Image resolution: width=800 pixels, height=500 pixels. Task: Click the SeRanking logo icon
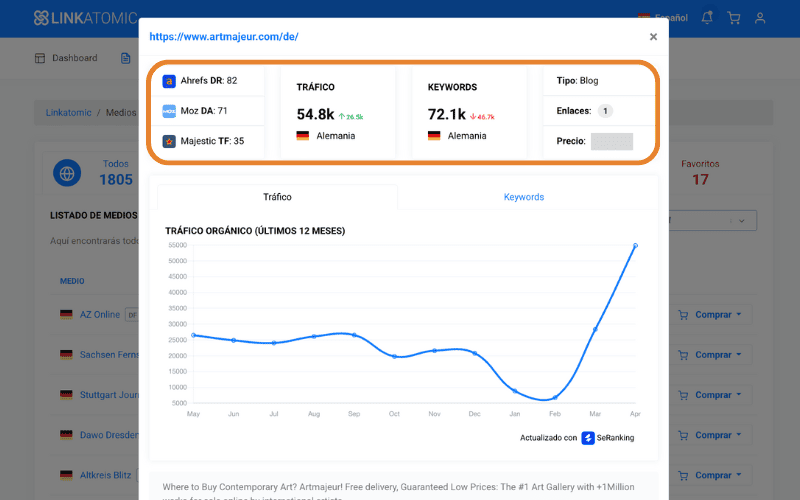(588, 438)
